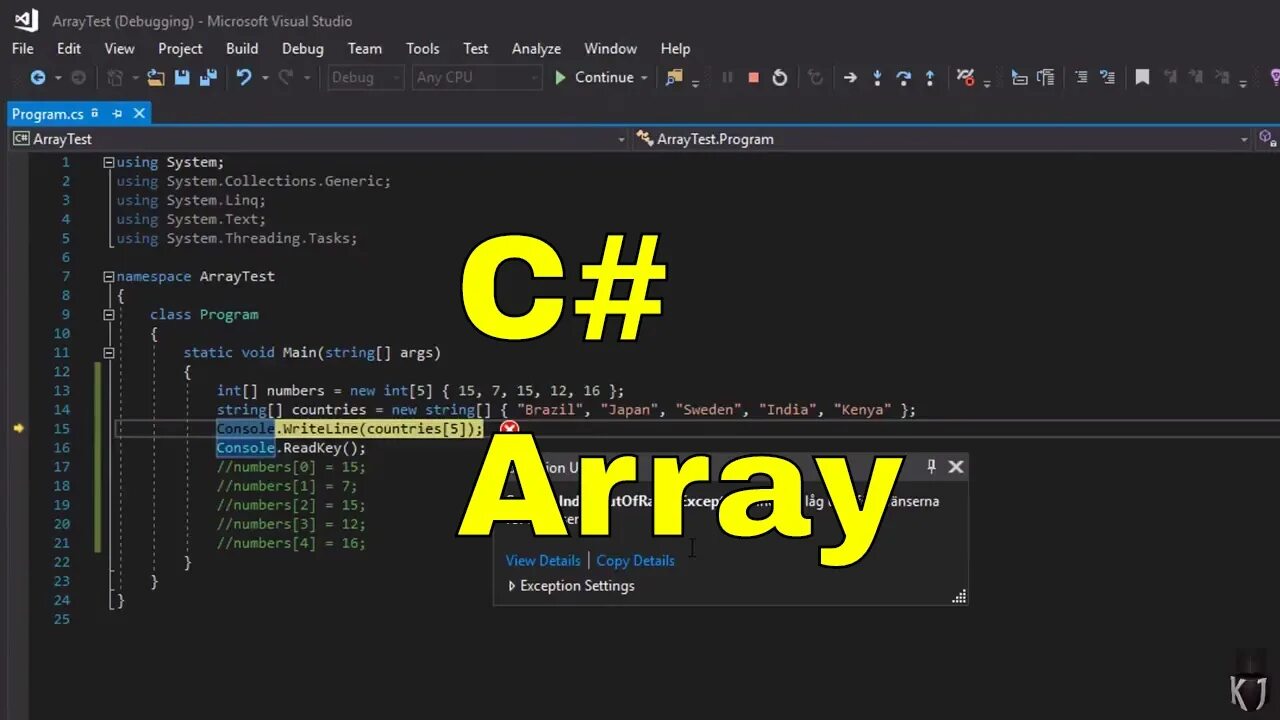
Task: Open the Debug menu
Action: coord(302,48)
